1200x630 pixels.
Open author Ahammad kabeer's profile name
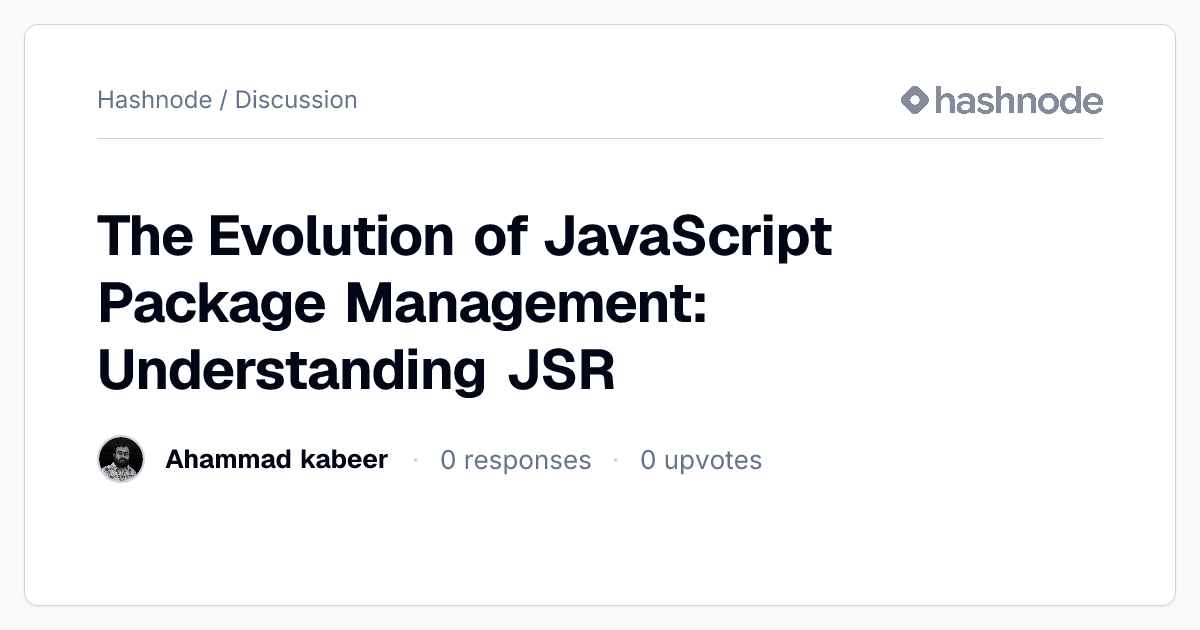point(276,460)
